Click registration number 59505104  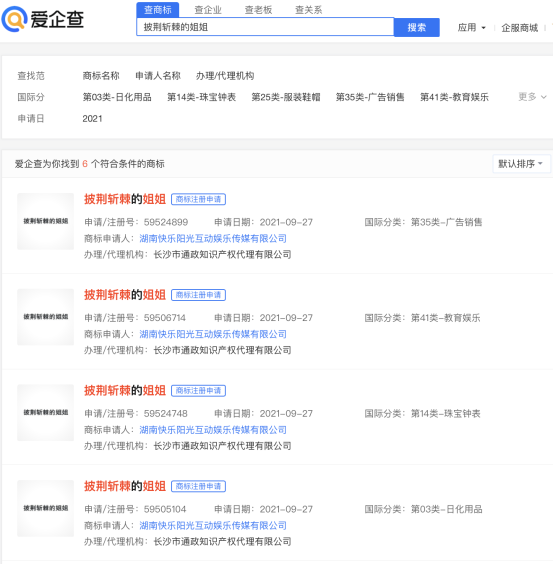pos(165,509)
